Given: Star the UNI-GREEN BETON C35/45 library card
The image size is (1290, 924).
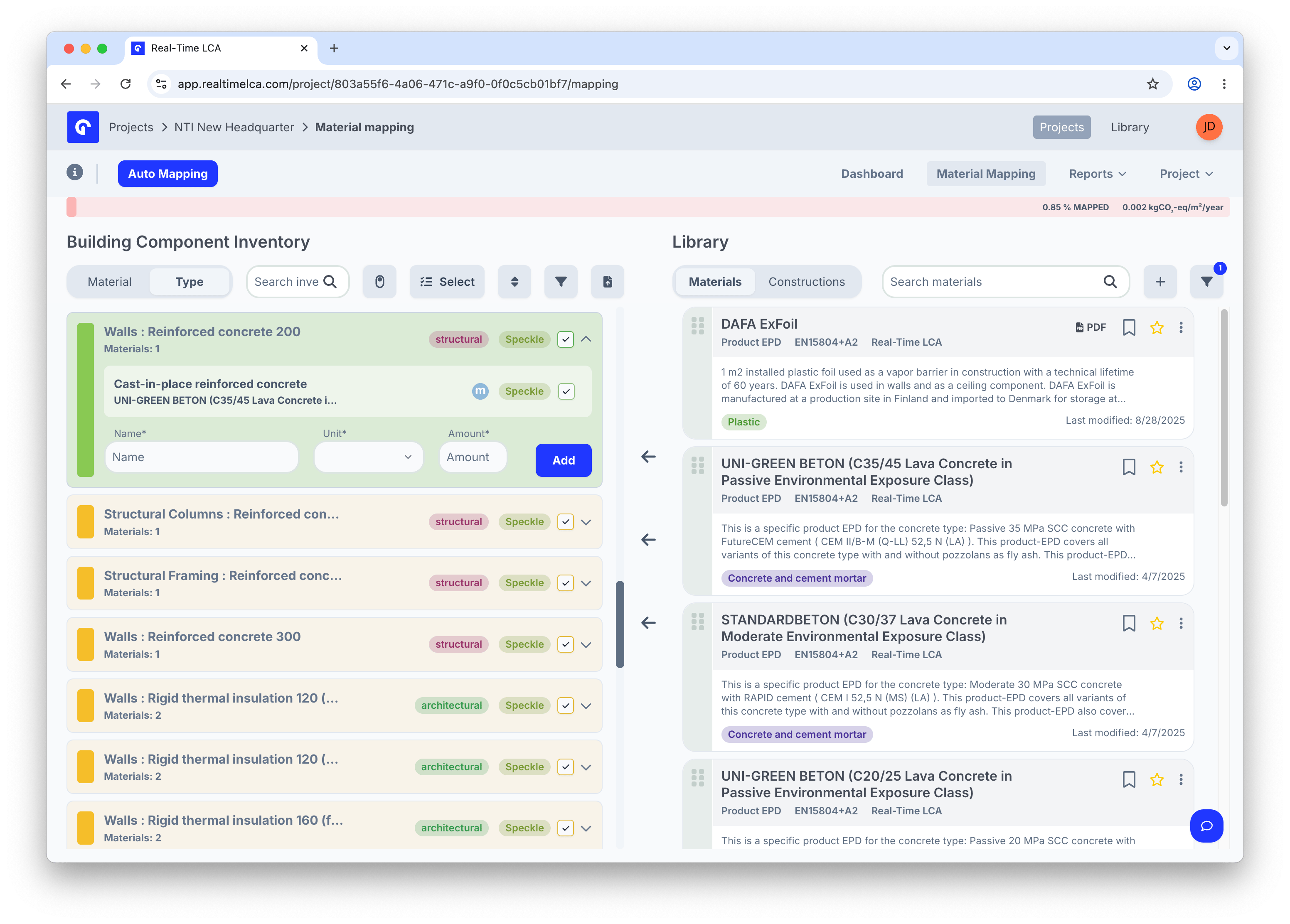Looking at the screenshot, I should click(x=1157, y=467).
